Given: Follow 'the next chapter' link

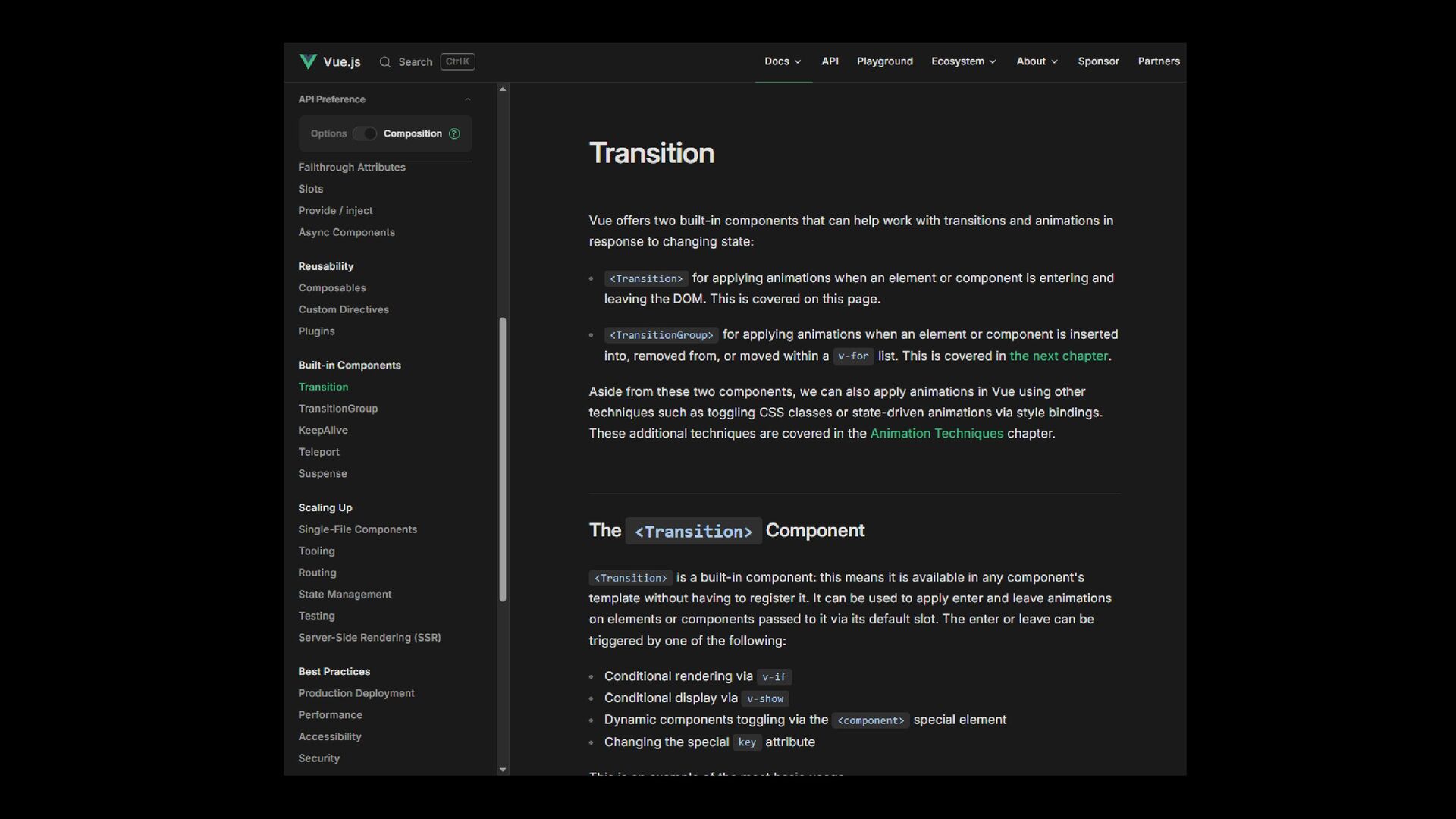Looking at the screenshot, I should tap(1059, 356).
